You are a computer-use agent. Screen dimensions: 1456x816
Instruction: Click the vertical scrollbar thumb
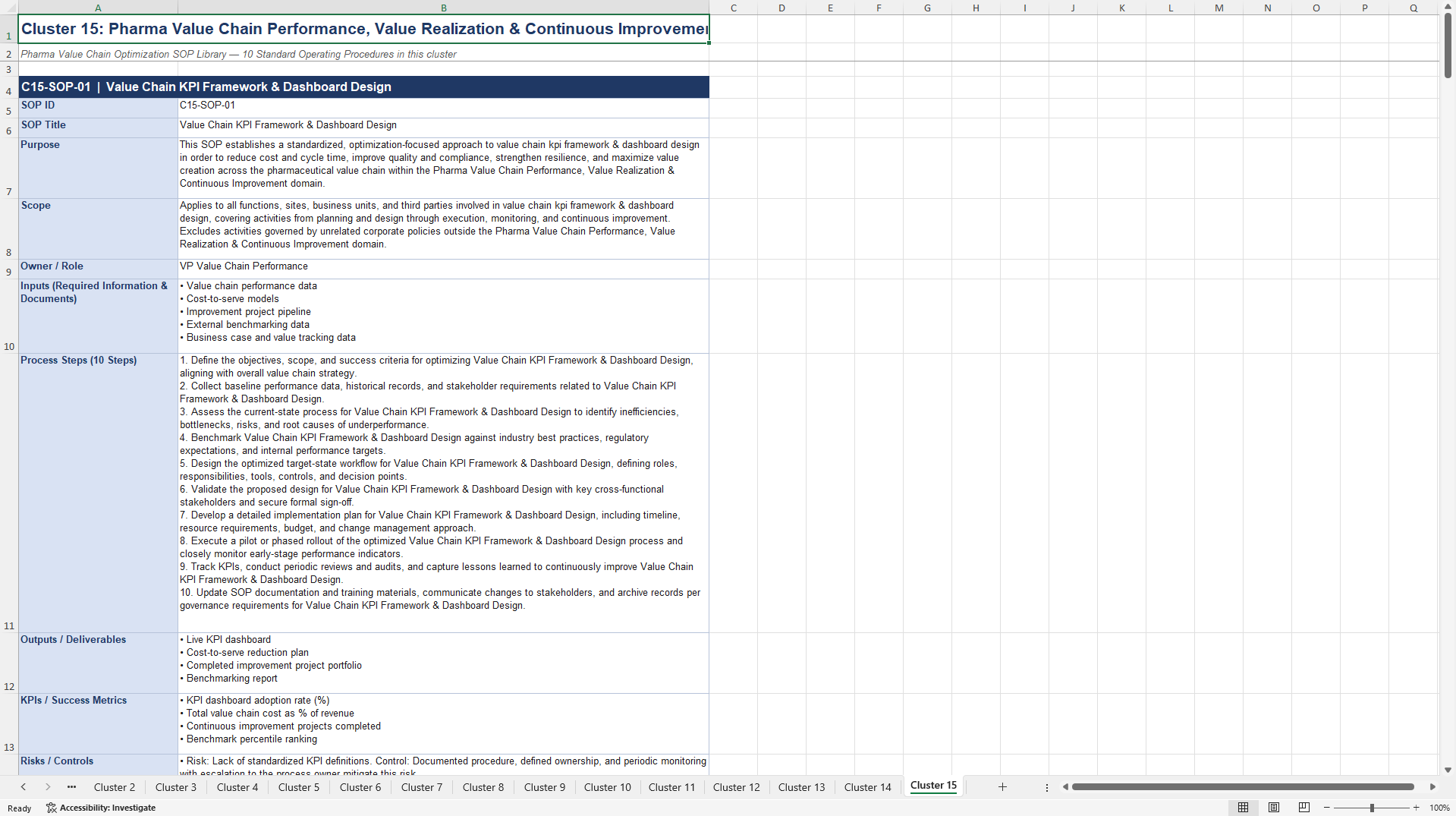pos(1448,46)
